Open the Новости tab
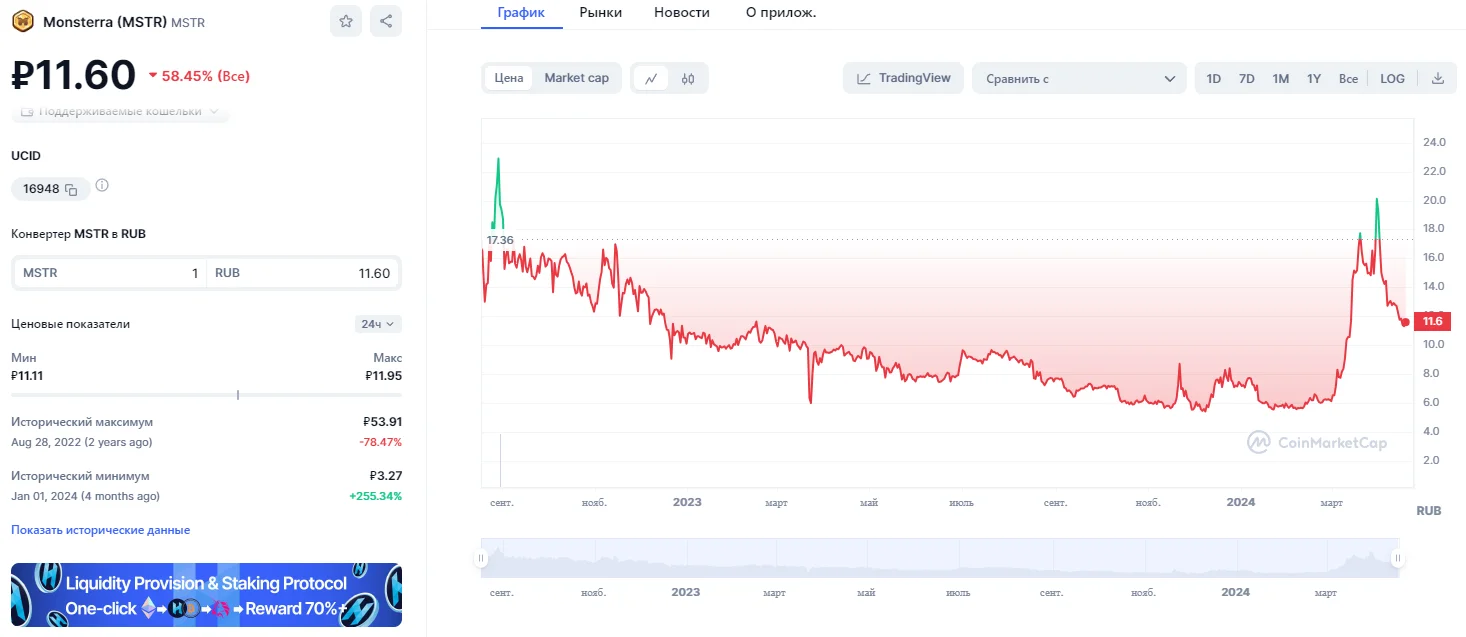1466x637 pixels. point(682,12)
